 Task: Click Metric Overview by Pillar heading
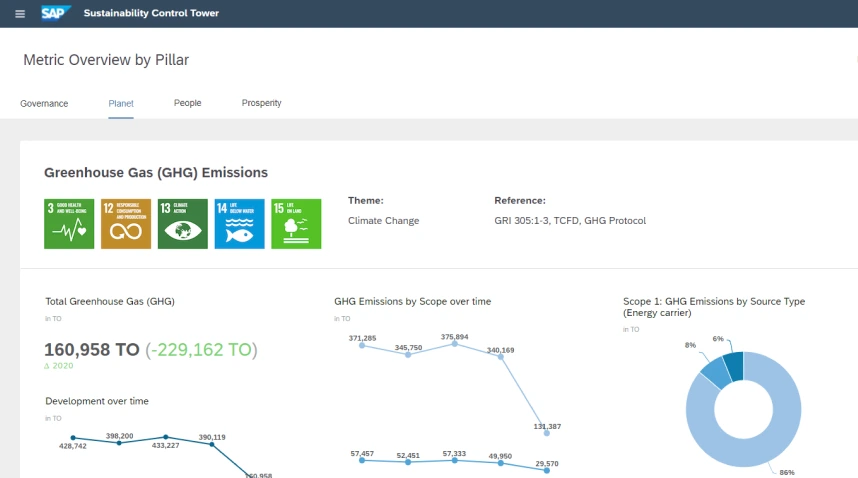click(x=106, y=60)
